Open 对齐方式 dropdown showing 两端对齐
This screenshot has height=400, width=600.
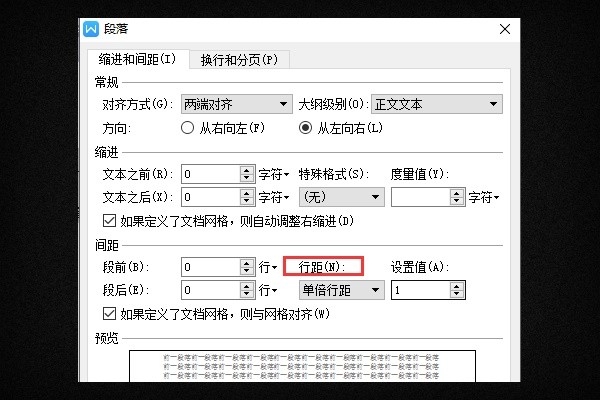click(x=236, y=104)
